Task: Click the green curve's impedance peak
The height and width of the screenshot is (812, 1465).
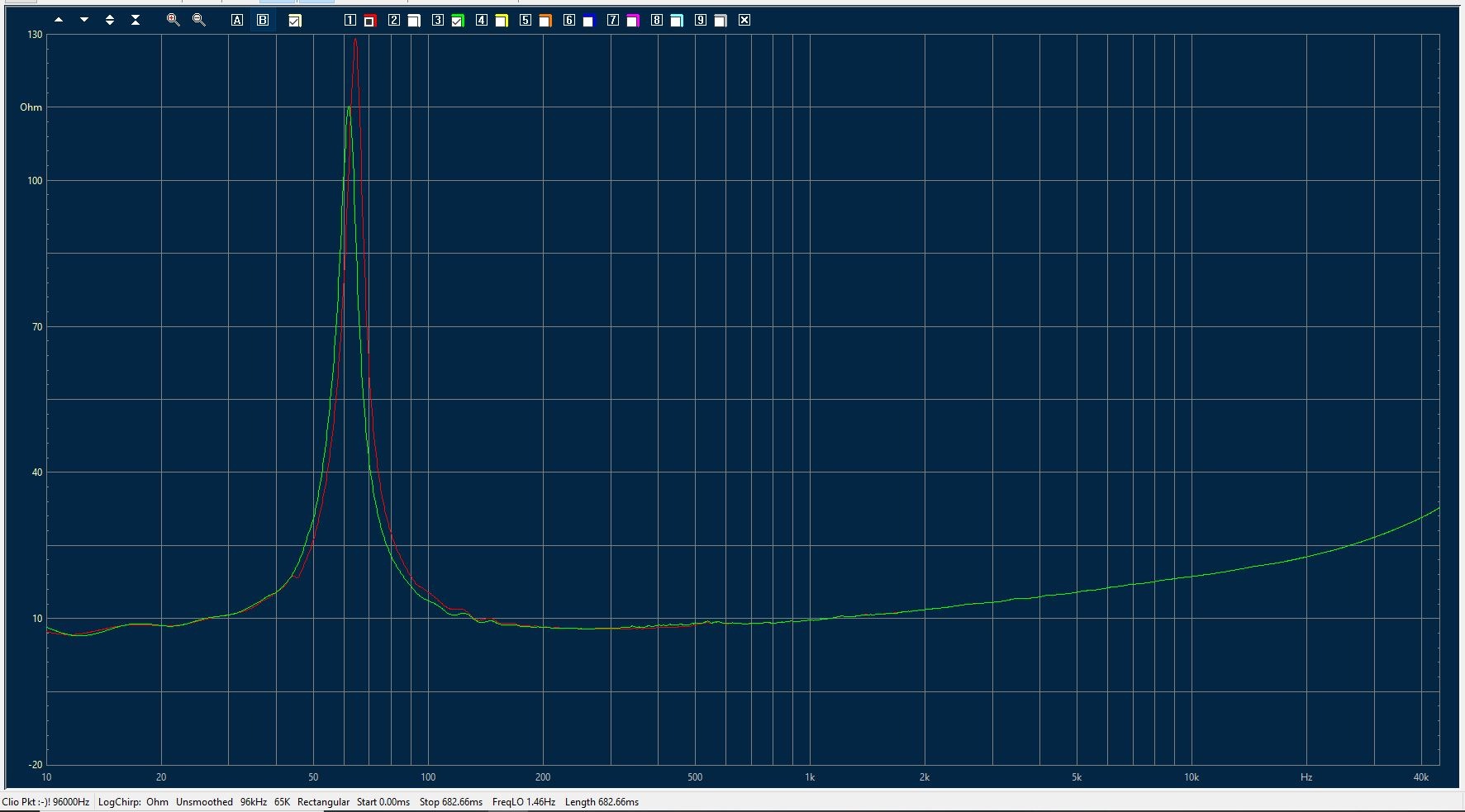Action: pos(349,107)
